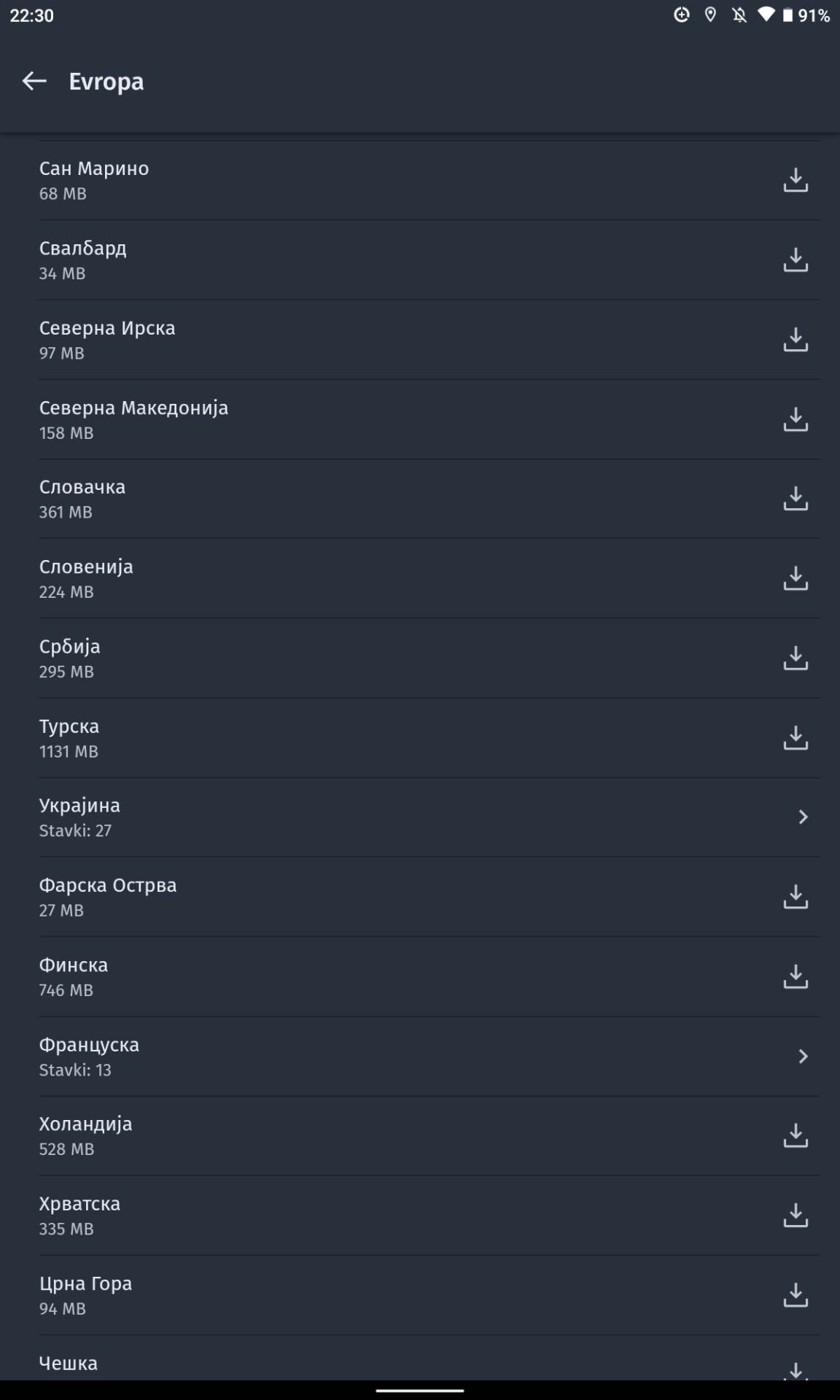This screenshot has height=1400, width=840.
Task: Download the Фарска Острва map
Action: click(x=795, y=897)
